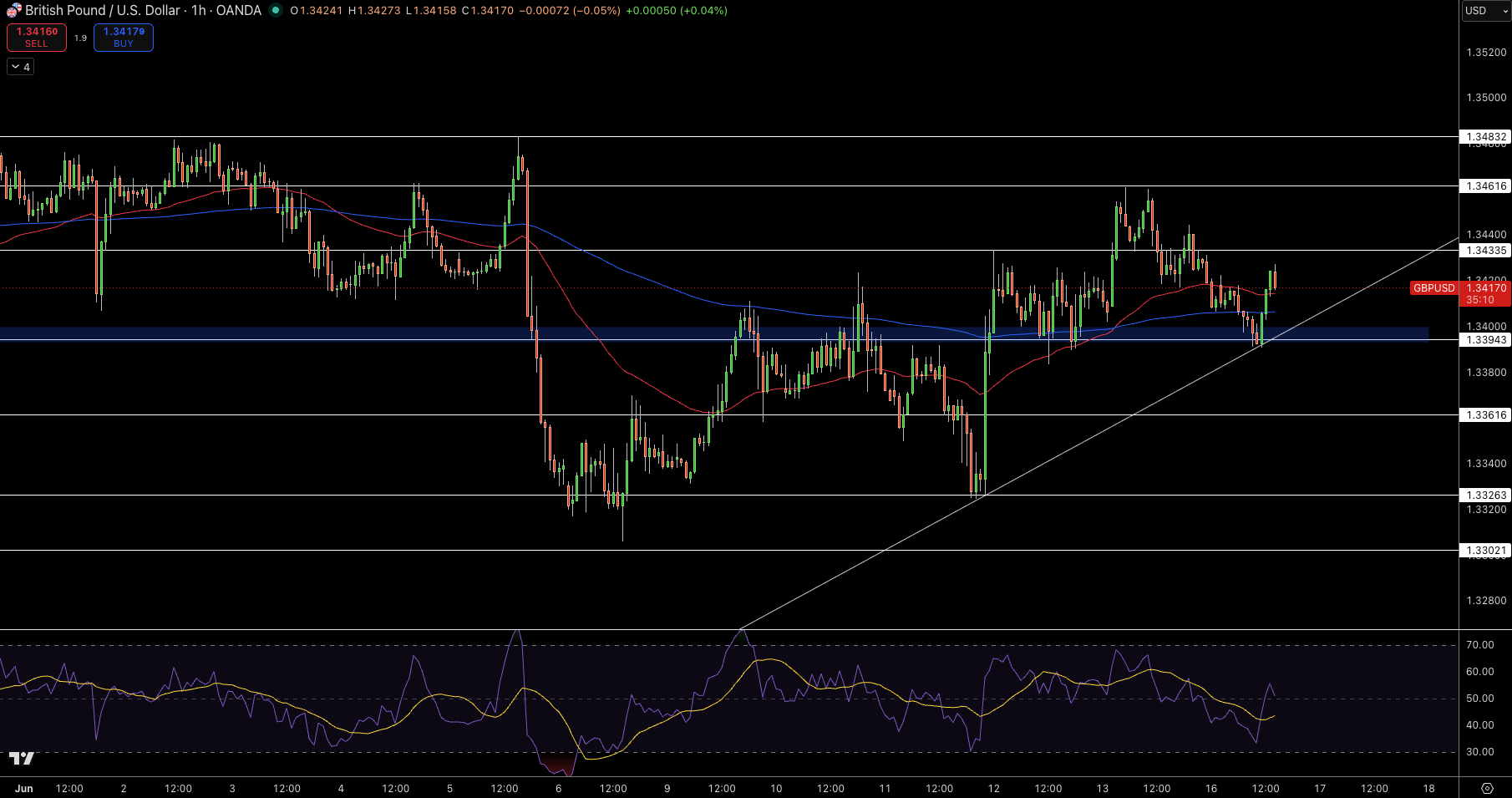The image size is (1512, 798).
Task: Click the open value O1.34241
Action: click(x=317, y=11)
